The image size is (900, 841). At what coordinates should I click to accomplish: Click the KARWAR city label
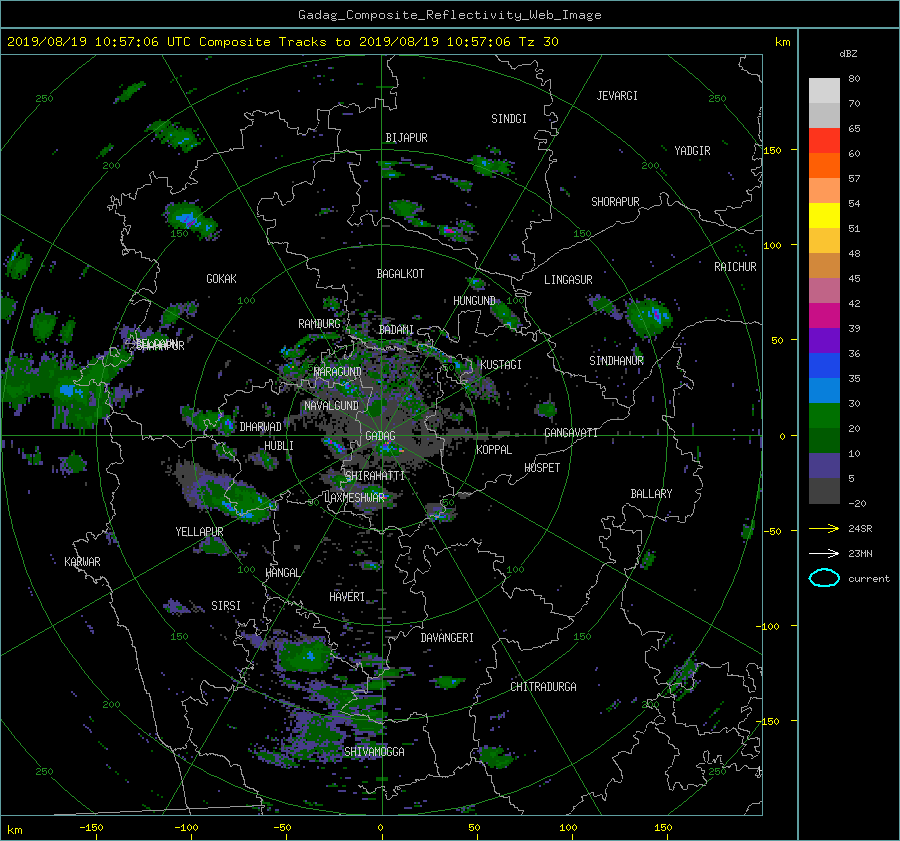(x=82, y=562)
